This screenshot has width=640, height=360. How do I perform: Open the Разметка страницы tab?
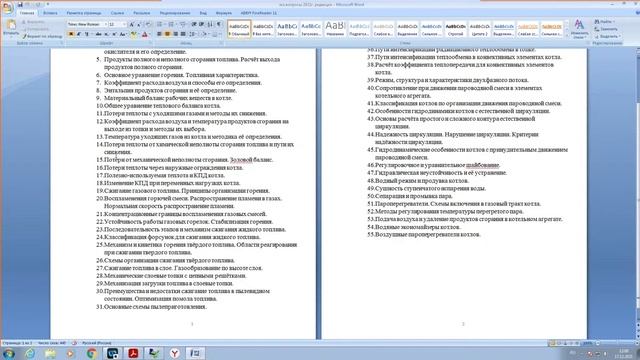84,13
